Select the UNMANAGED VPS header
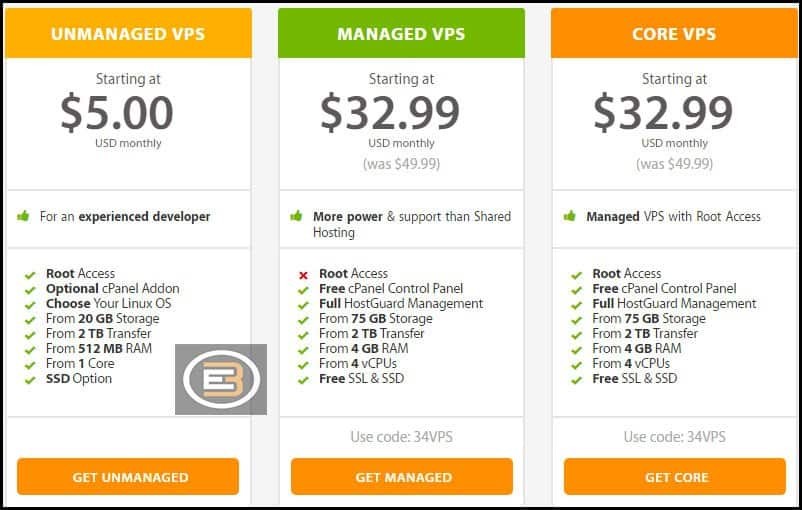 coord(128,33)
